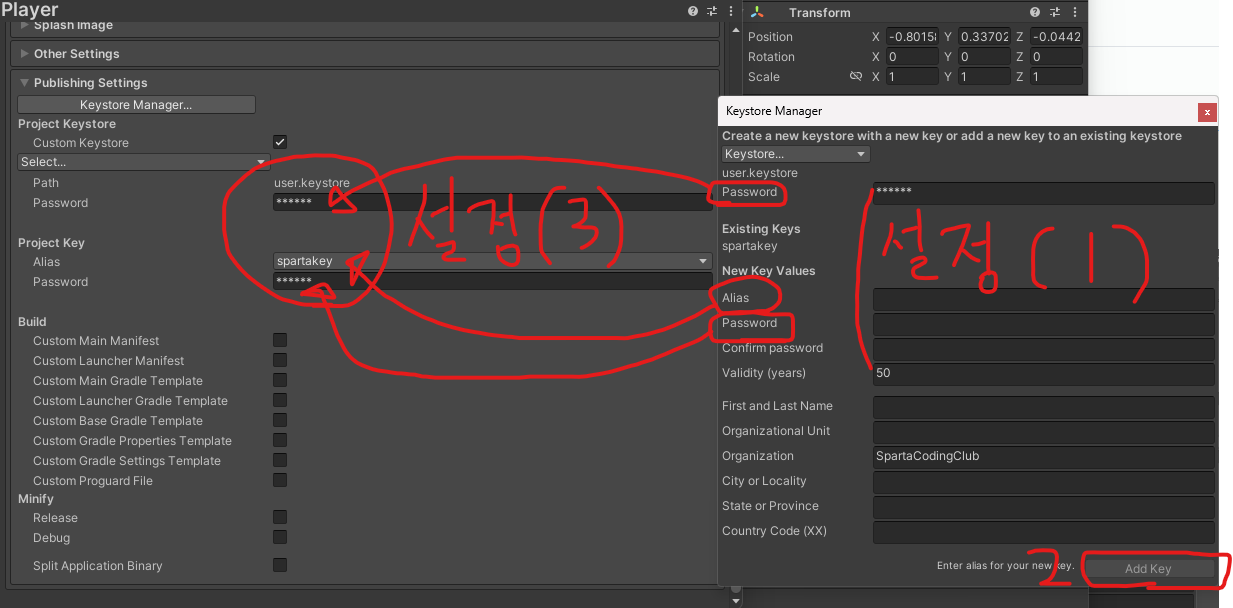This screenshot has width=1233, height=608.
Task: Click the State or Province field
Action: tap(1044, 507)
